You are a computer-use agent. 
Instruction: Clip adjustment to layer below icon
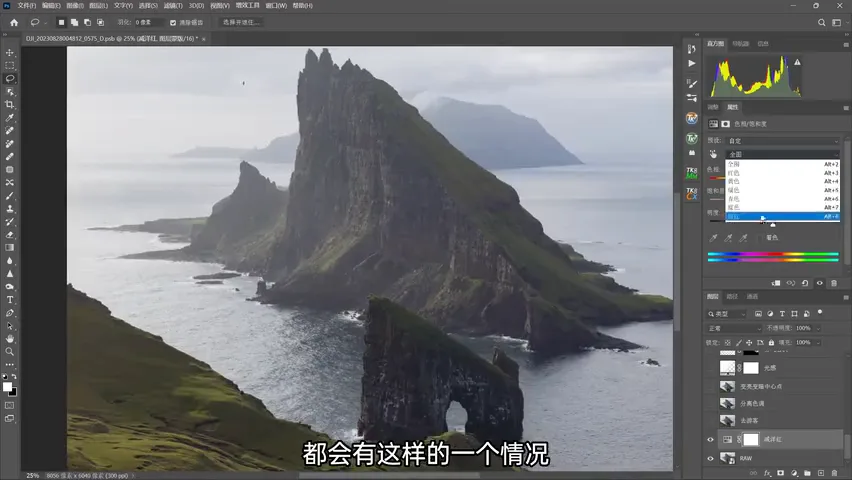[x=776, y=283]
